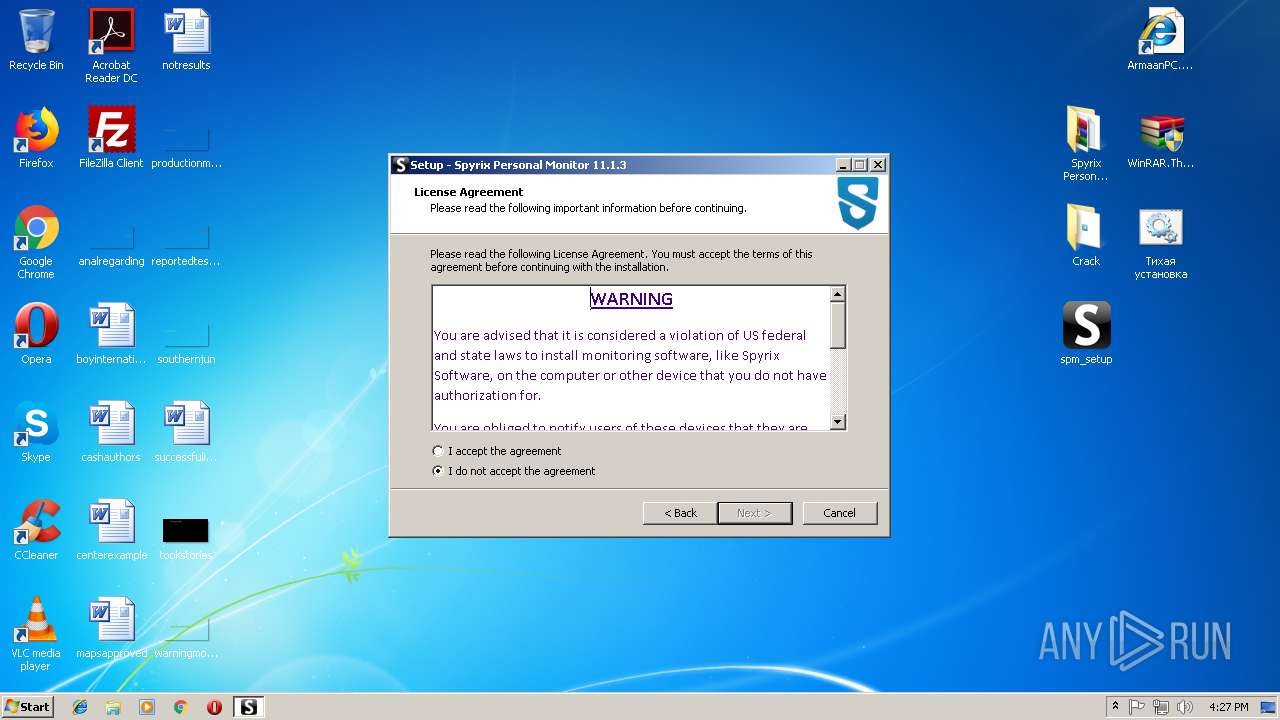Open the Crack folder
The height and width of the screenshot is (720, 1280).
pyautogui.click(x=1086, y=237)
